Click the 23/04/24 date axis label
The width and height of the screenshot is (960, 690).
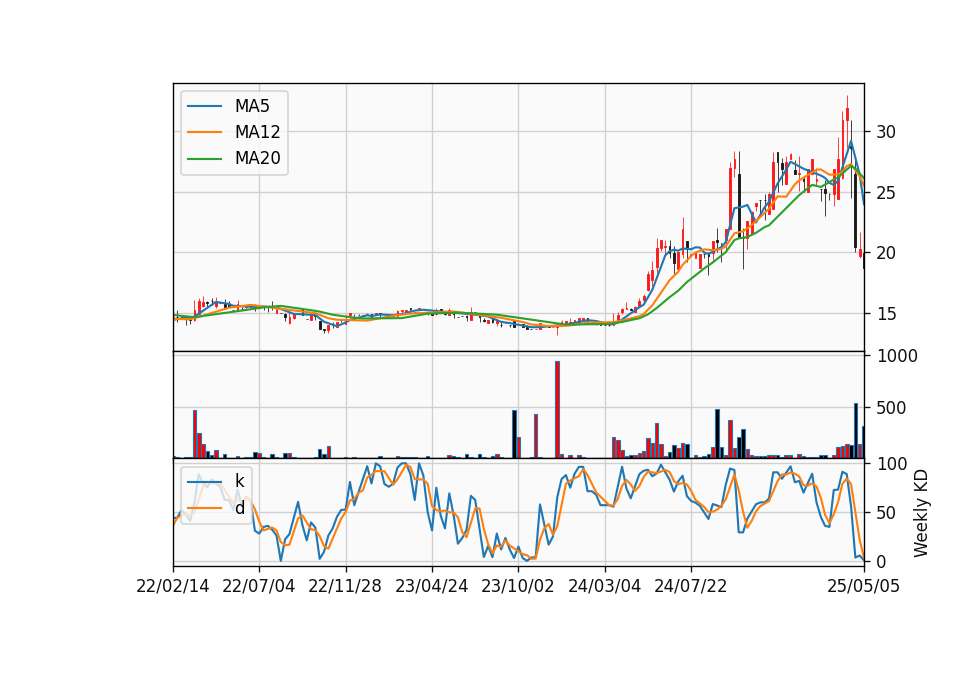[432, 586]
